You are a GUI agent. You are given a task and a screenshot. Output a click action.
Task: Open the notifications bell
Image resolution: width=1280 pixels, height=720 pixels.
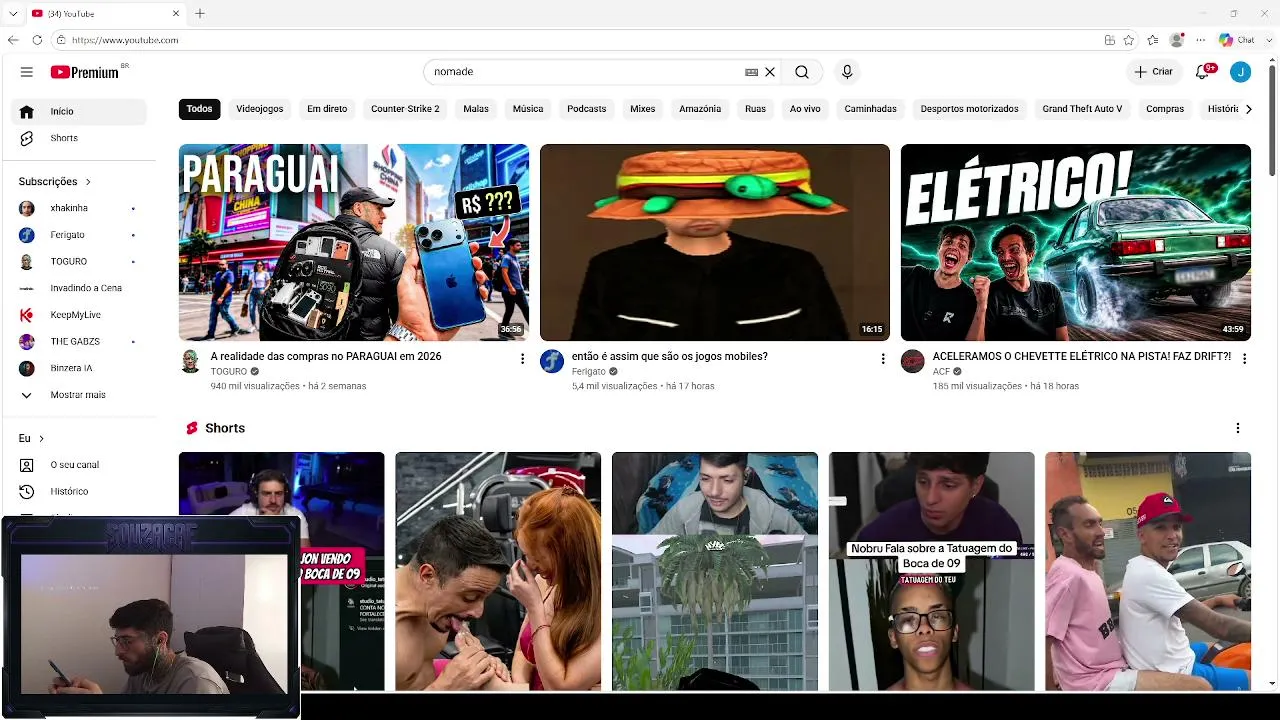click(x=1203, y=72)
